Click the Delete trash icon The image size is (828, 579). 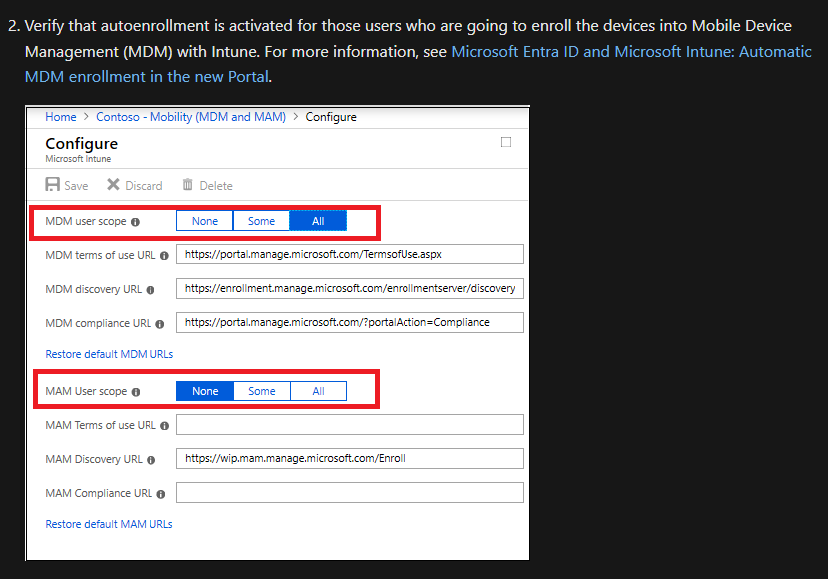[x=187, y=184]
